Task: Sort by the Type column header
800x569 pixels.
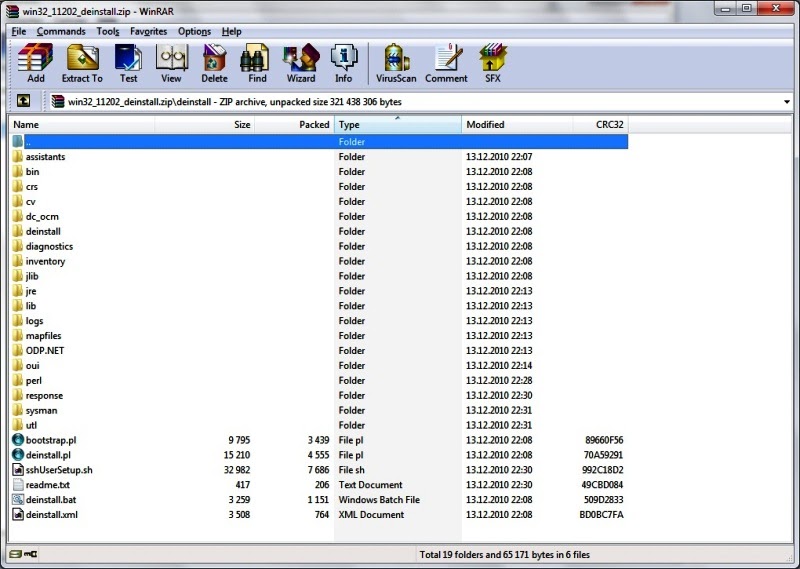Action: pyautogui.click(x=397, y=125)
